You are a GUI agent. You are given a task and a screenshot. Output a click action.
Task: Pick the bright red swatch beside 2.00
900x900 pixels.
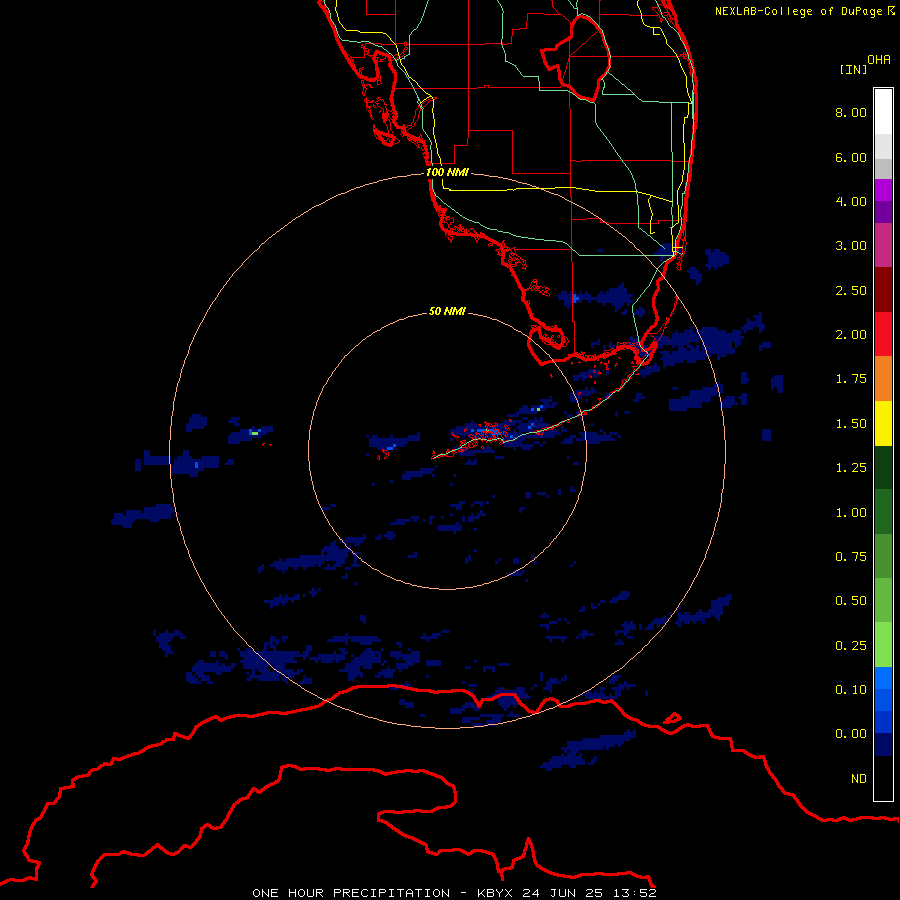point(883,335)
